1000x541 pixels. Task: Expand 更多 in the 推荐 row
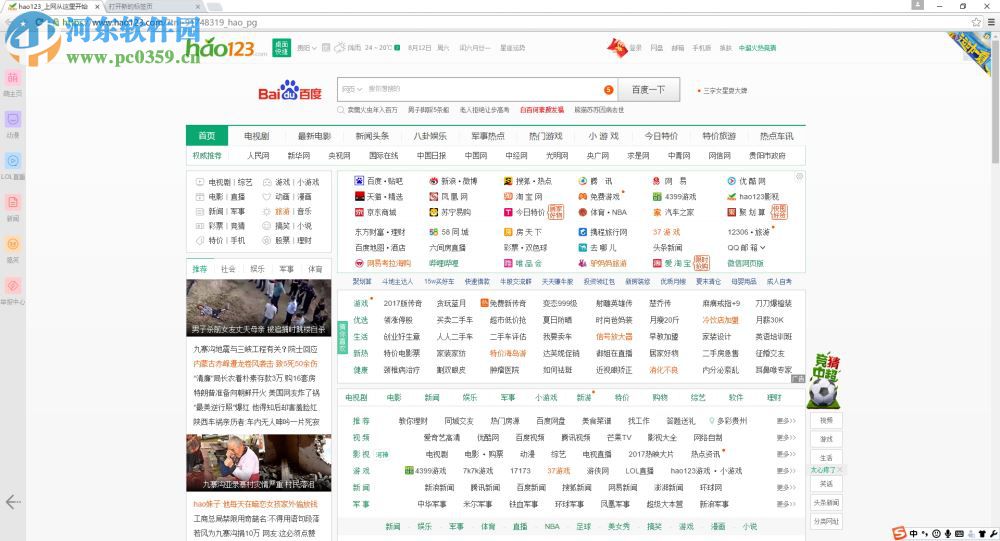pos(786,421)
